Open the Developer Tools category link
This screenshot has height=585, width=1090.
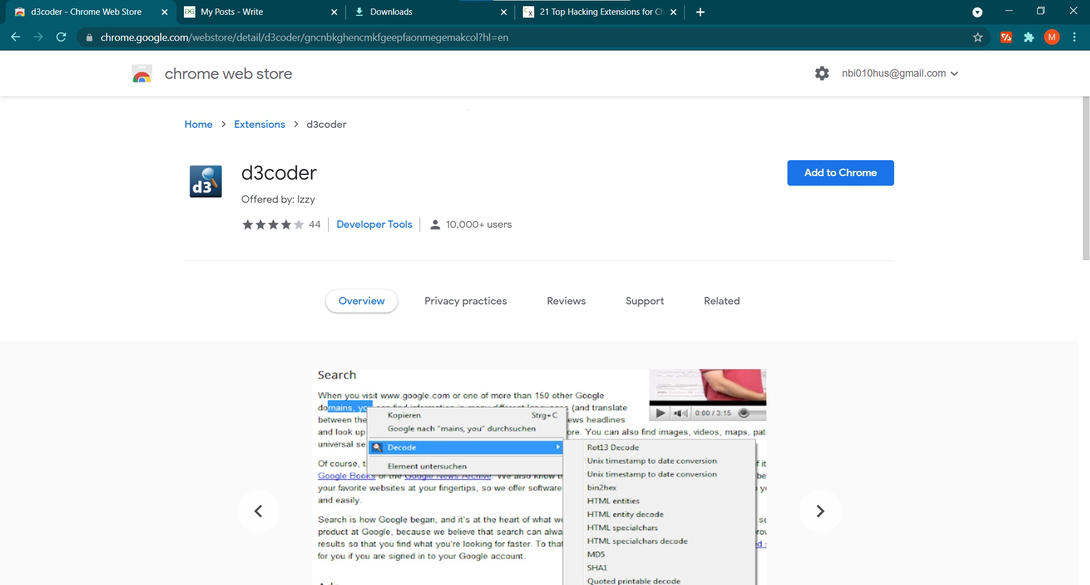(x=374, y=224)
